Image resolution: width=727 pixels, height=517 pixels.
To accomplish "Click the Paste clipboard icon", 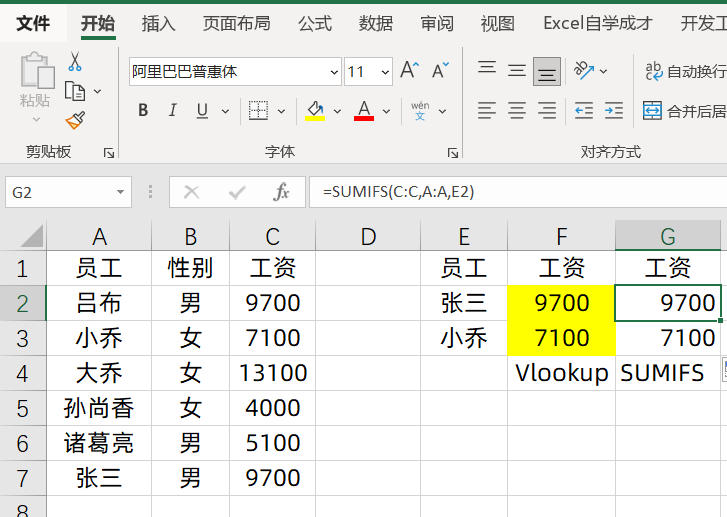I will point(37,70).
